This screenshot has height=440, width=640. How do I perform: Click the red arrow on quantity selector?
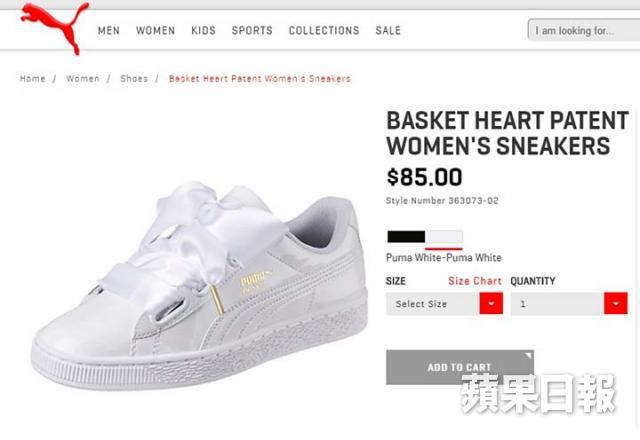616,304
